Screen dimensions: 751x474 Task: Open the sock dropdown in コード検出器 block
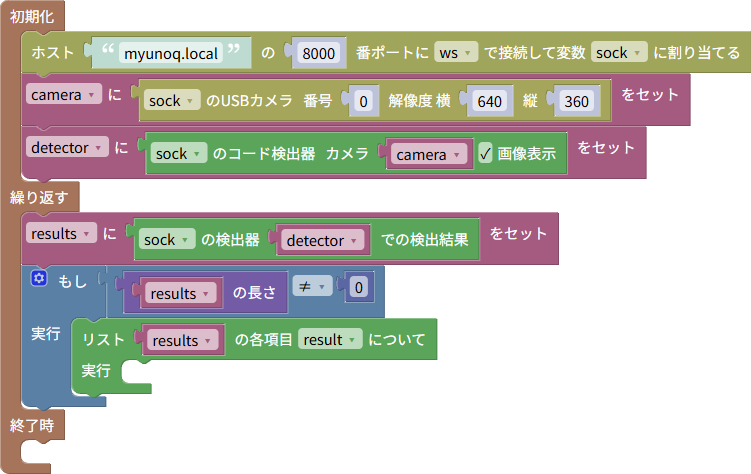tap(178, 153)
